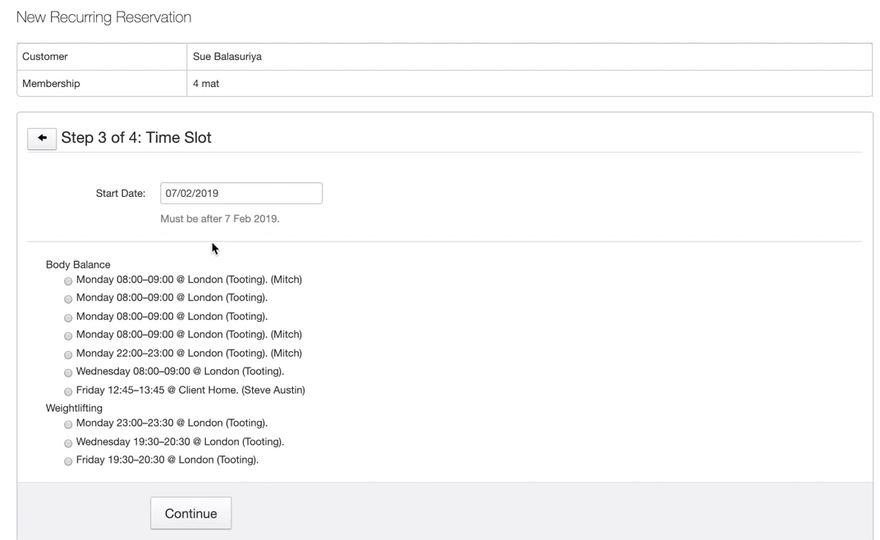Screen dimensions: 880x540
Task: Click the Body Balance group heading
Action: [78, 265]
